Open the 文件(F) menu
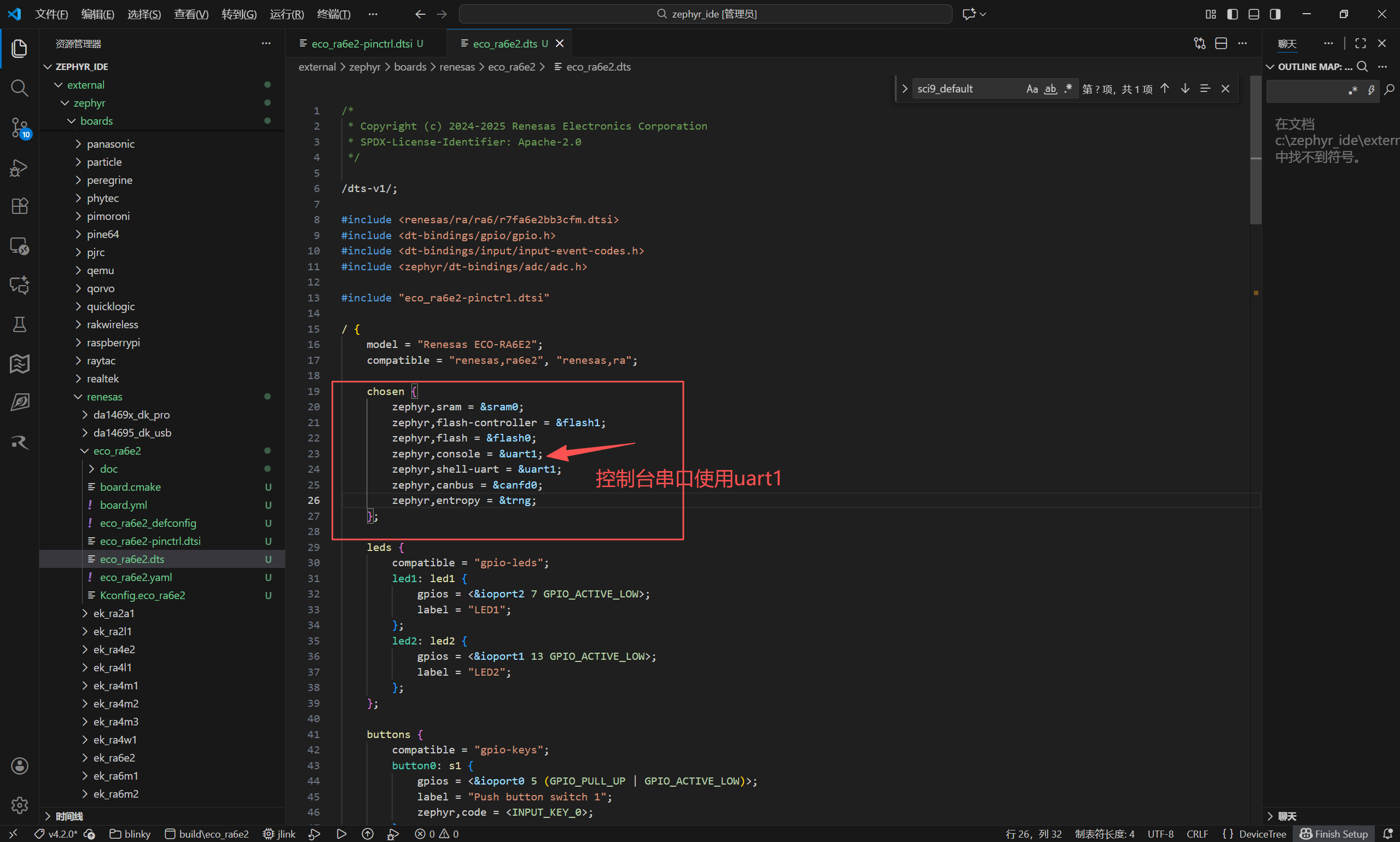 click(51, 14)
